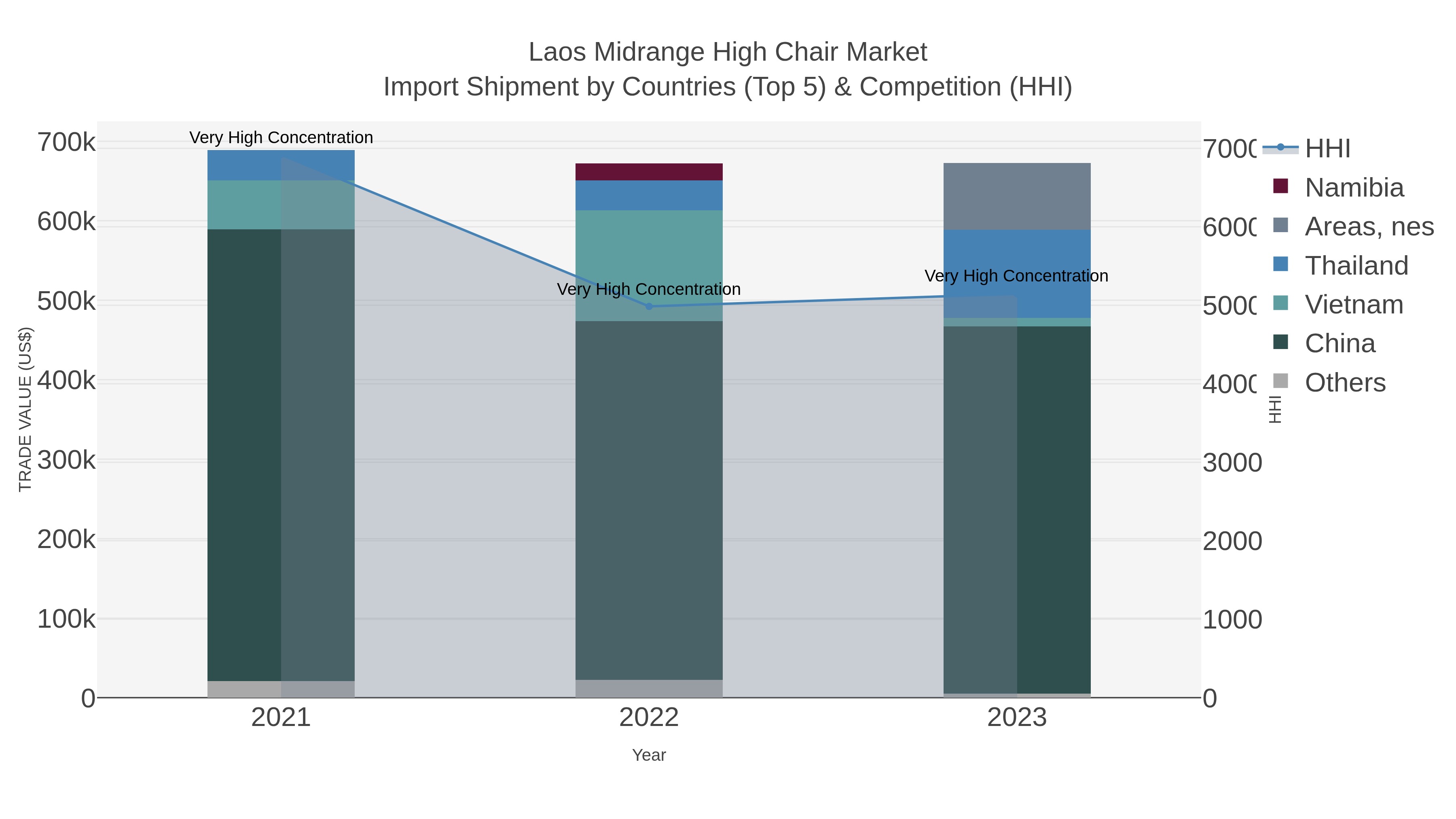Click the China dark green legend swatch
Viewport: 1456px width, 819px height.
pyautogui.click(x=1280, y=342)
